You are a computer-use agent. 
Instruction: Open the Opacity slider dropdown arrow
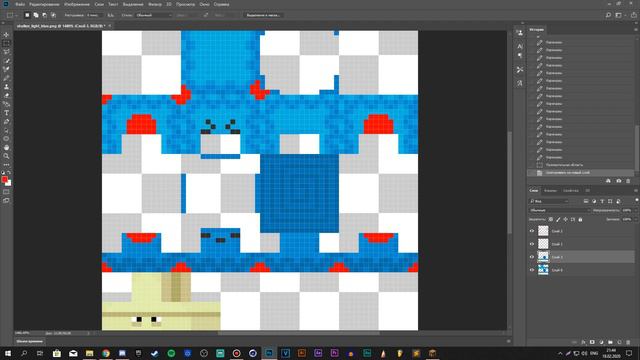tap(636, 210)
